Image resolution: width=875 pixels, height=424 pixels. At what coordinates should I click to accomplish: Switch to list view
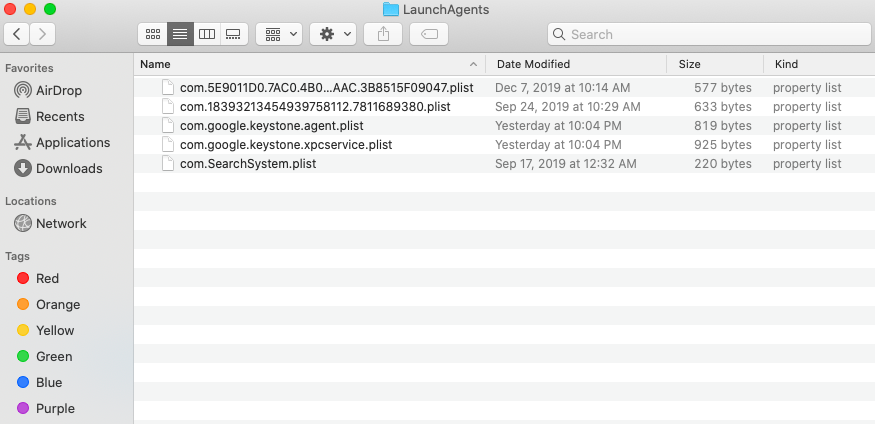coord(180,34)
